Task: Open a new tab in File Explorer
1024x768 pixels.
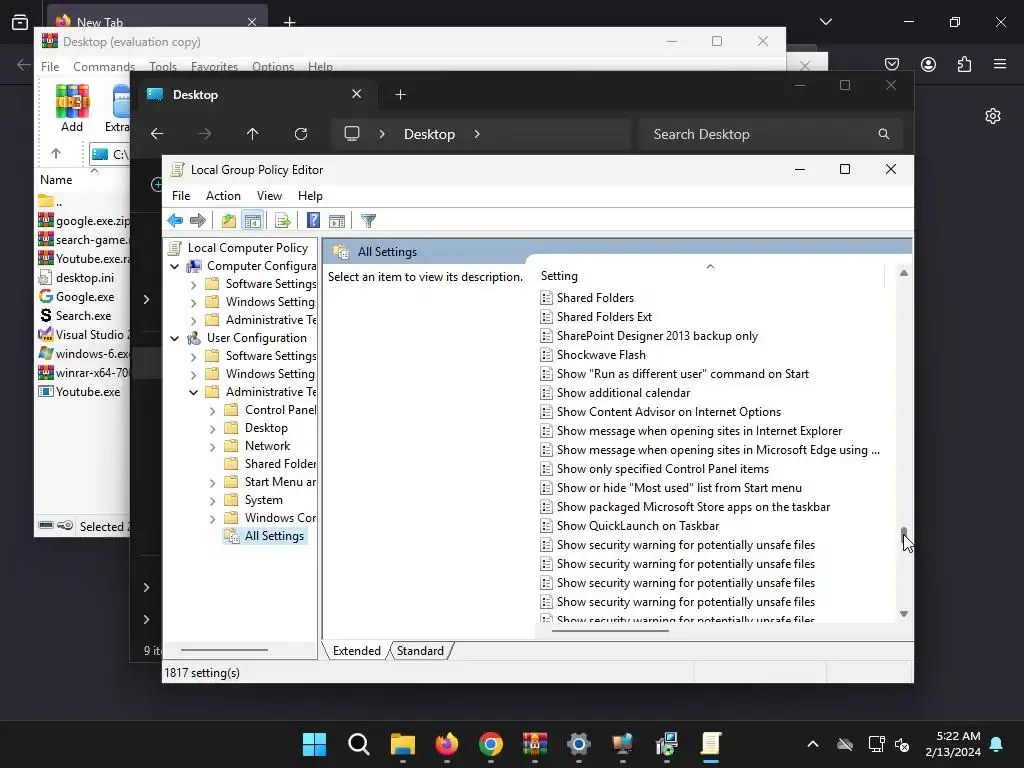Action: pos(400,95)
